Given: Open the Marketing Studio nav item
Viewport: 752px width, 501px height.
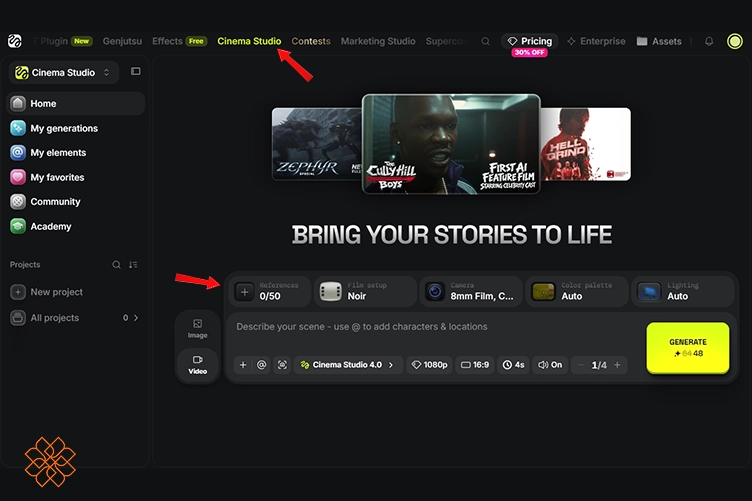Looking at the screenshot, I should click(378, 41).
